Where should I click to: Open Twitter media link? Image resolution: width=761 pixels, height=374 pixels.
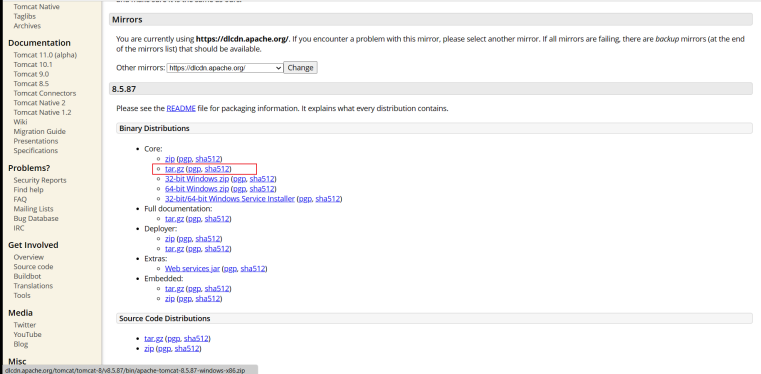point(25,325)
